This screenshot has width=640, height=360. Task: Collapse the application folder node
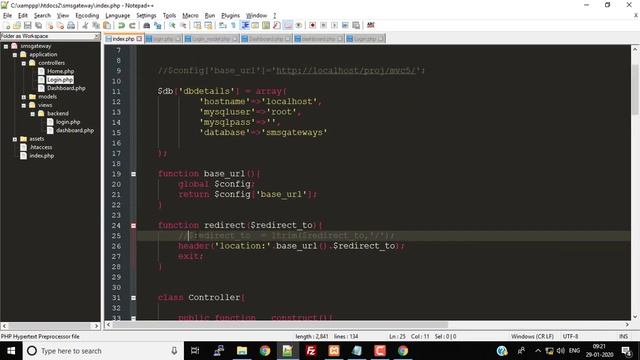pos(15,55)
